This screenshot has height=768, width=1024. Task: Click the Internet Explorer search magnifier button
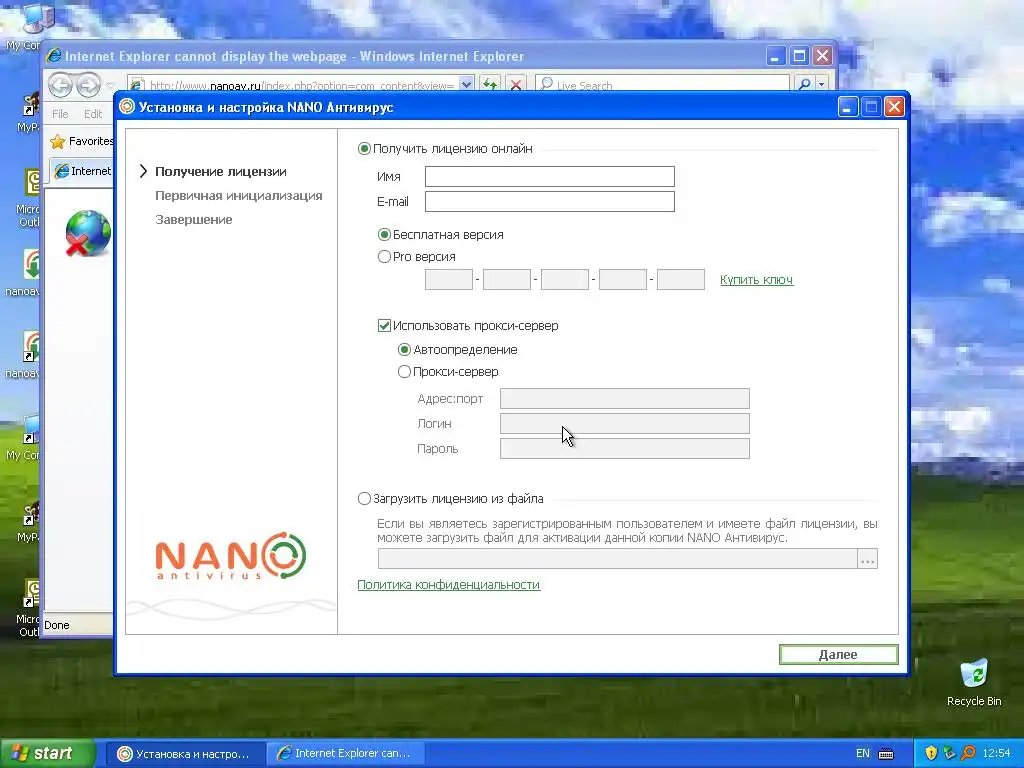pos(805,84)
